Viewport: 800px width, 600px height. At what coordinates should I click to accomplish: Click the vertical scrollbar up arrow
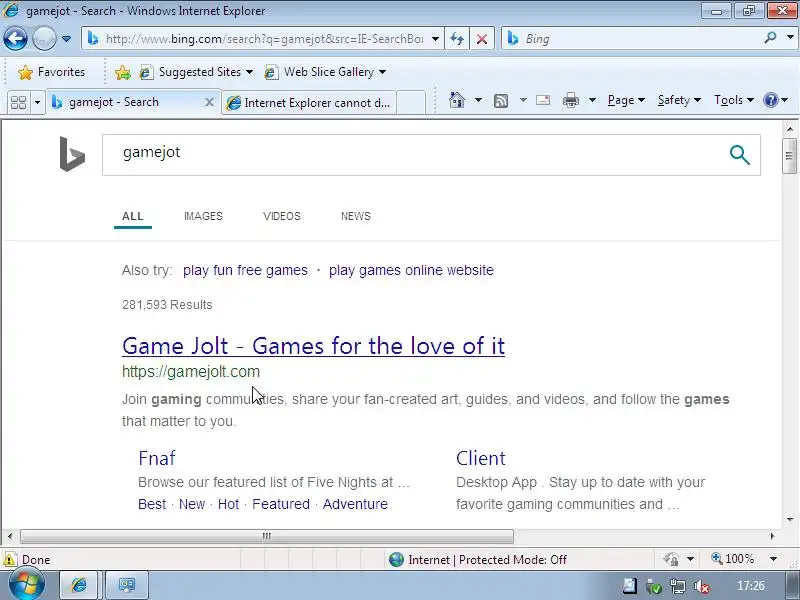point(790,129)
